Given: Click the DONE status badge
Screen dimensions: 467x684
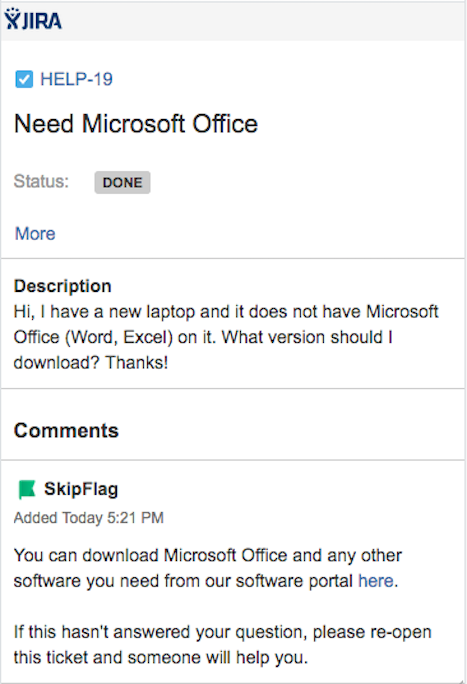Looking at the screenshot, I should [123, 182].
